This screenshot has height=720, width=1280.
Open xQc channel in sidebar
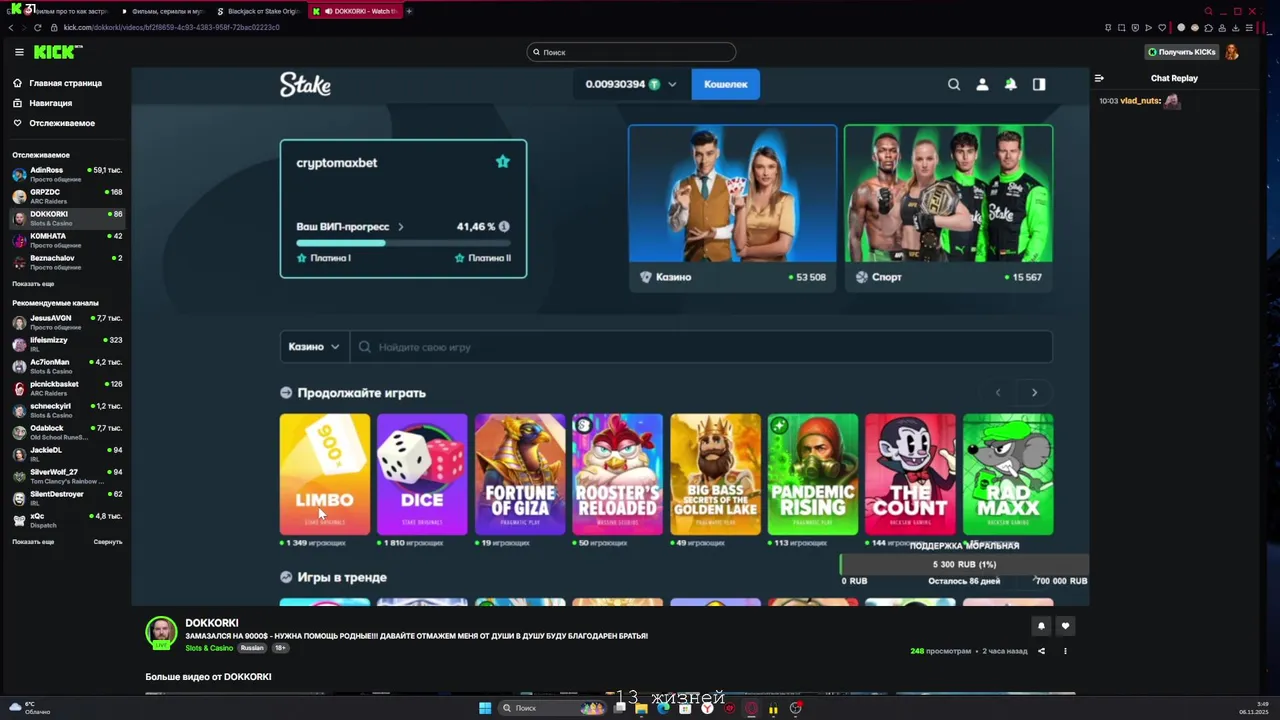66,520
